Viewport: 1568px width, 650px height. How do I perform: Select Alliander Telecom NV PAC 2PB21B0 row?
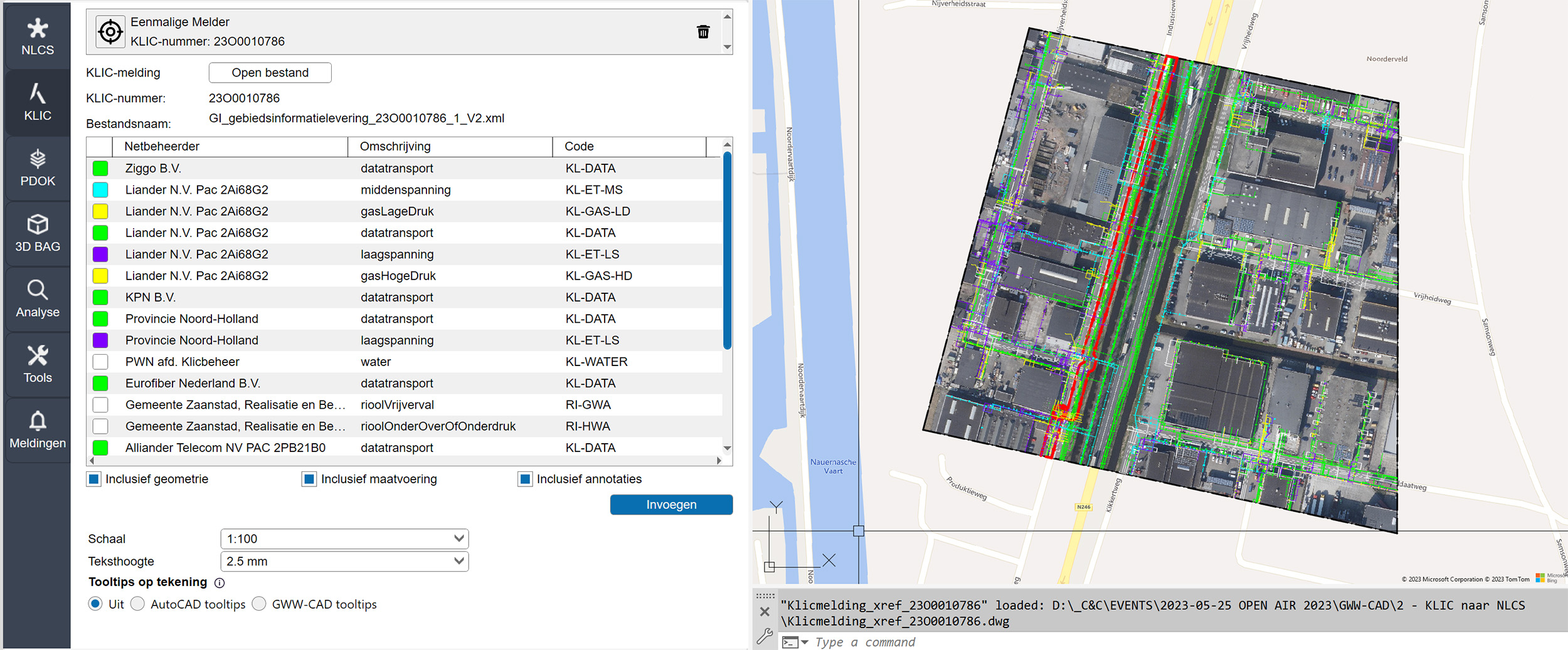tap(405, 448)
